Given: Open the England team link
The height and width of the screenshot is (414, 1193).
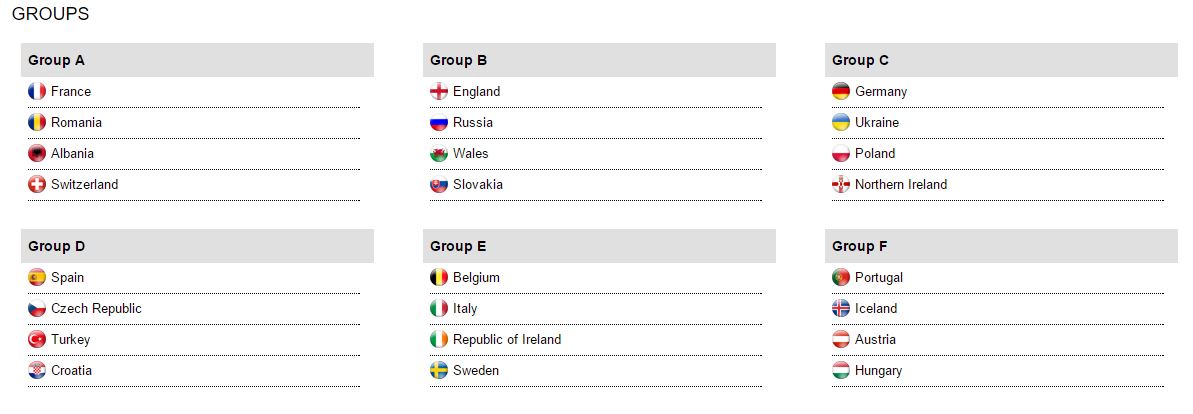Looking at the screenshot, I should (476, 92).
